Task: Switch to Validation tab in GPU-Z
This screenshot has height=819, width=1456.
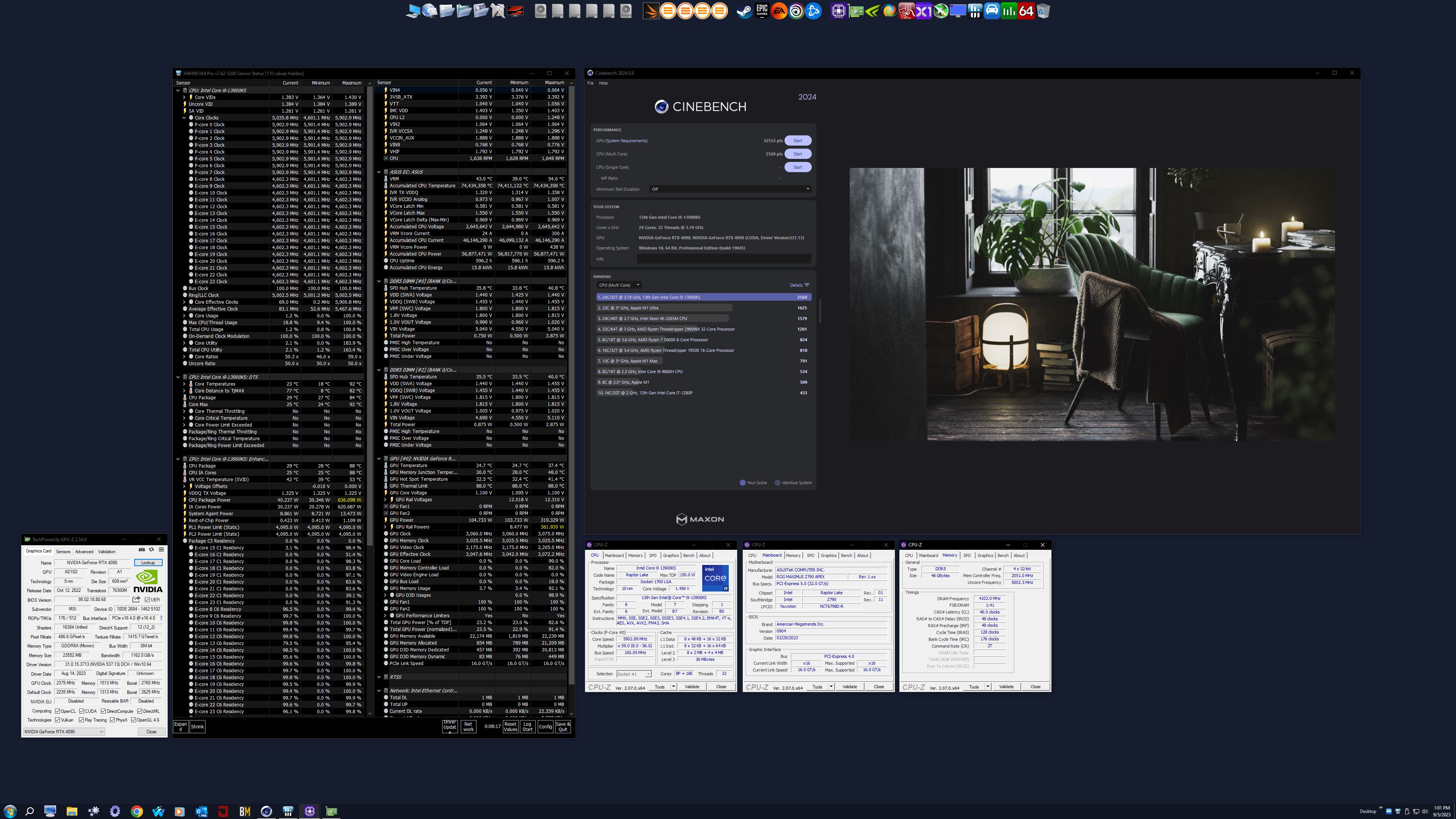Action: pos(107,552)
